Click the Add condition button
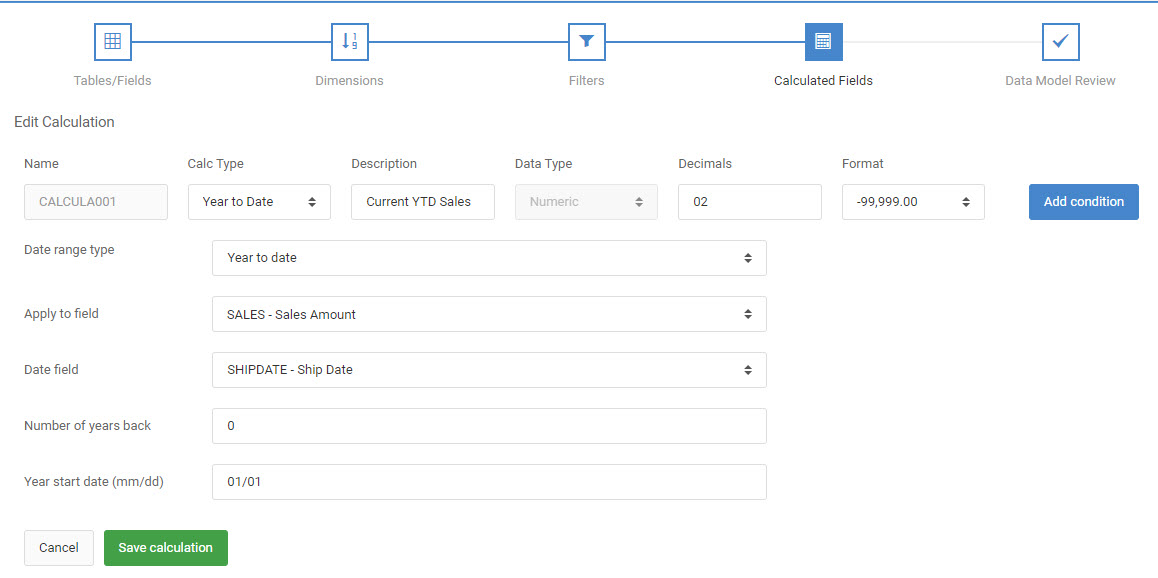Screen dimensions: 1158x578 pos(1083,202)
